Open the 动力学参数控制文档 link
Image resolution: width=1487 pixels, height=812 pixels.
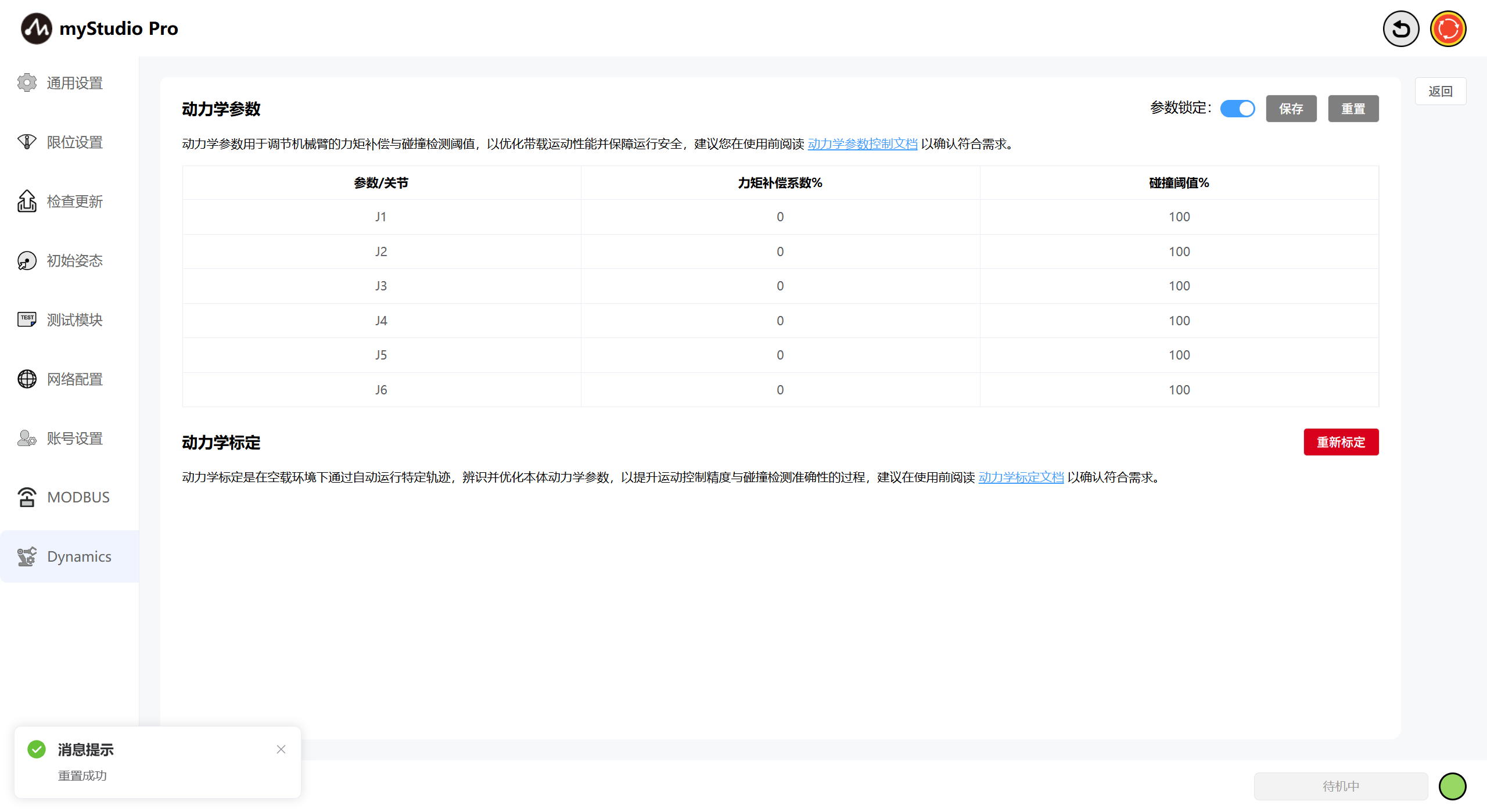863,143
